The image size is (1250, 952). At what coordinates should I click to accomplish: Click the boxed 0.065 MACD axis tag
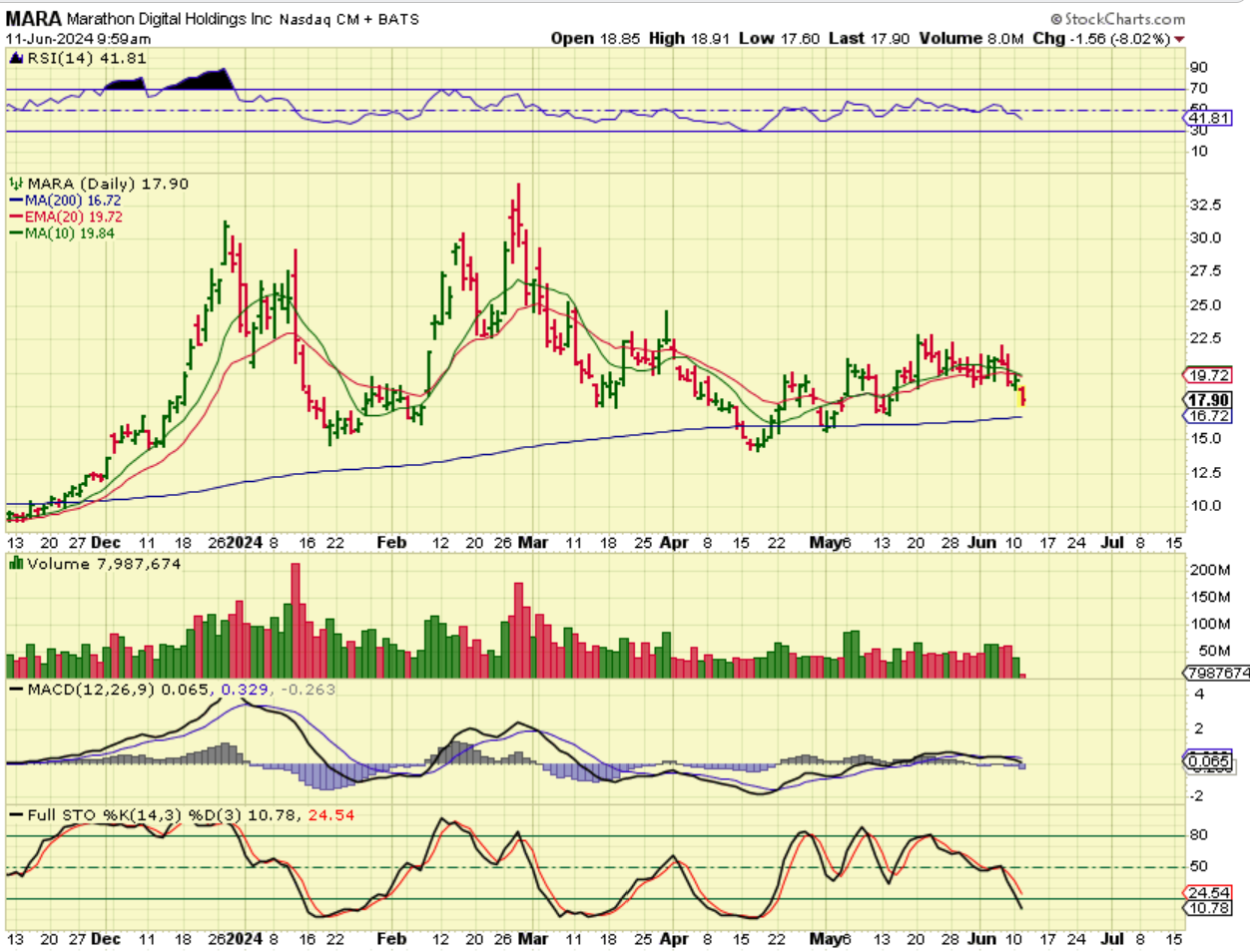(1209, 761)
